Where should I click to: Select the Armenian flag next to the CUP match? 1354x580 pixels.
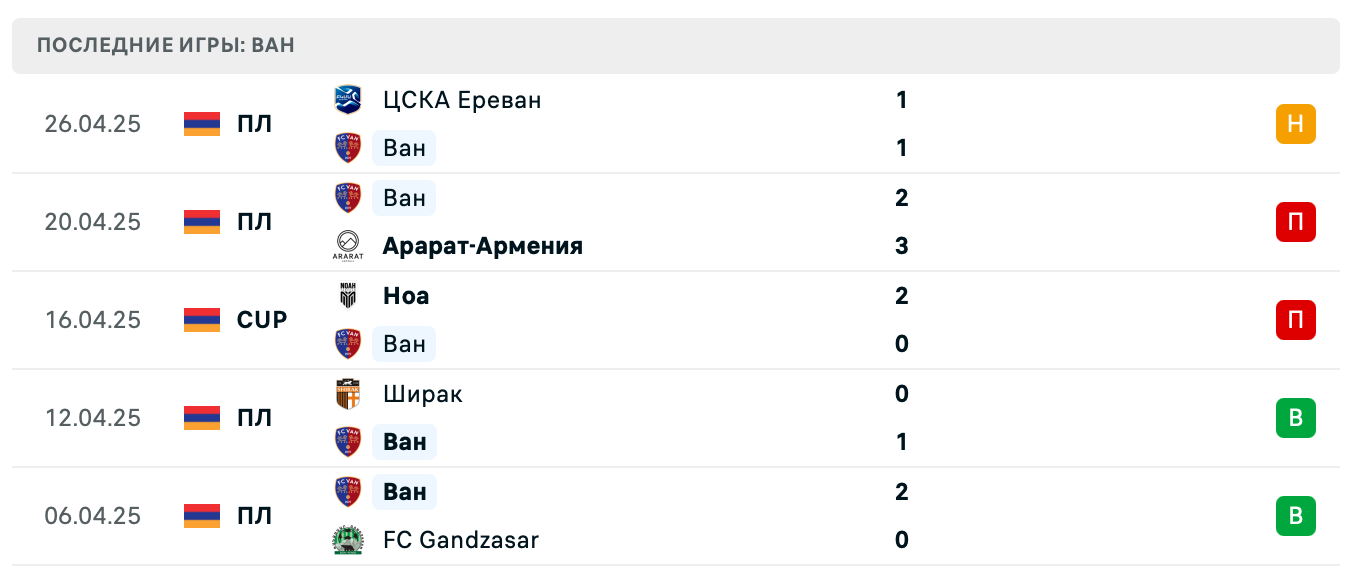tap(200, 320)
